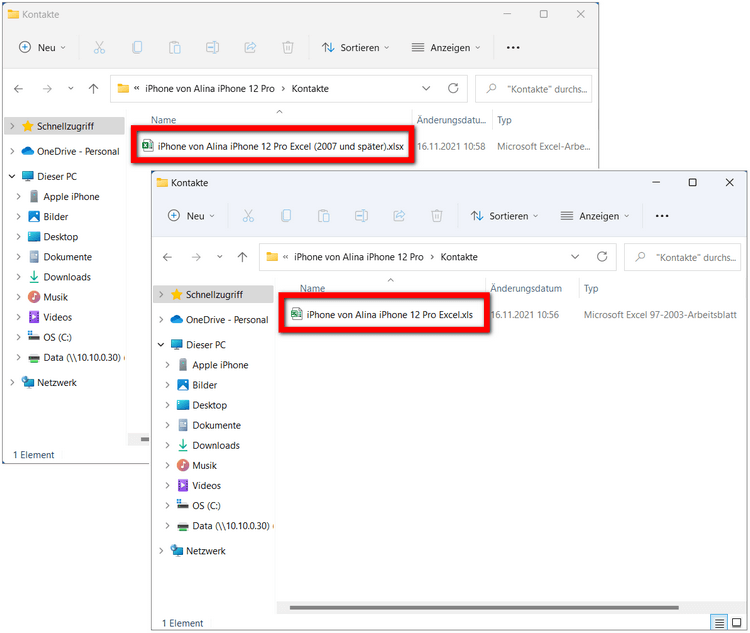Select Dokumente in front window sidebar
The image size is (750, 633).
point(216,425)
